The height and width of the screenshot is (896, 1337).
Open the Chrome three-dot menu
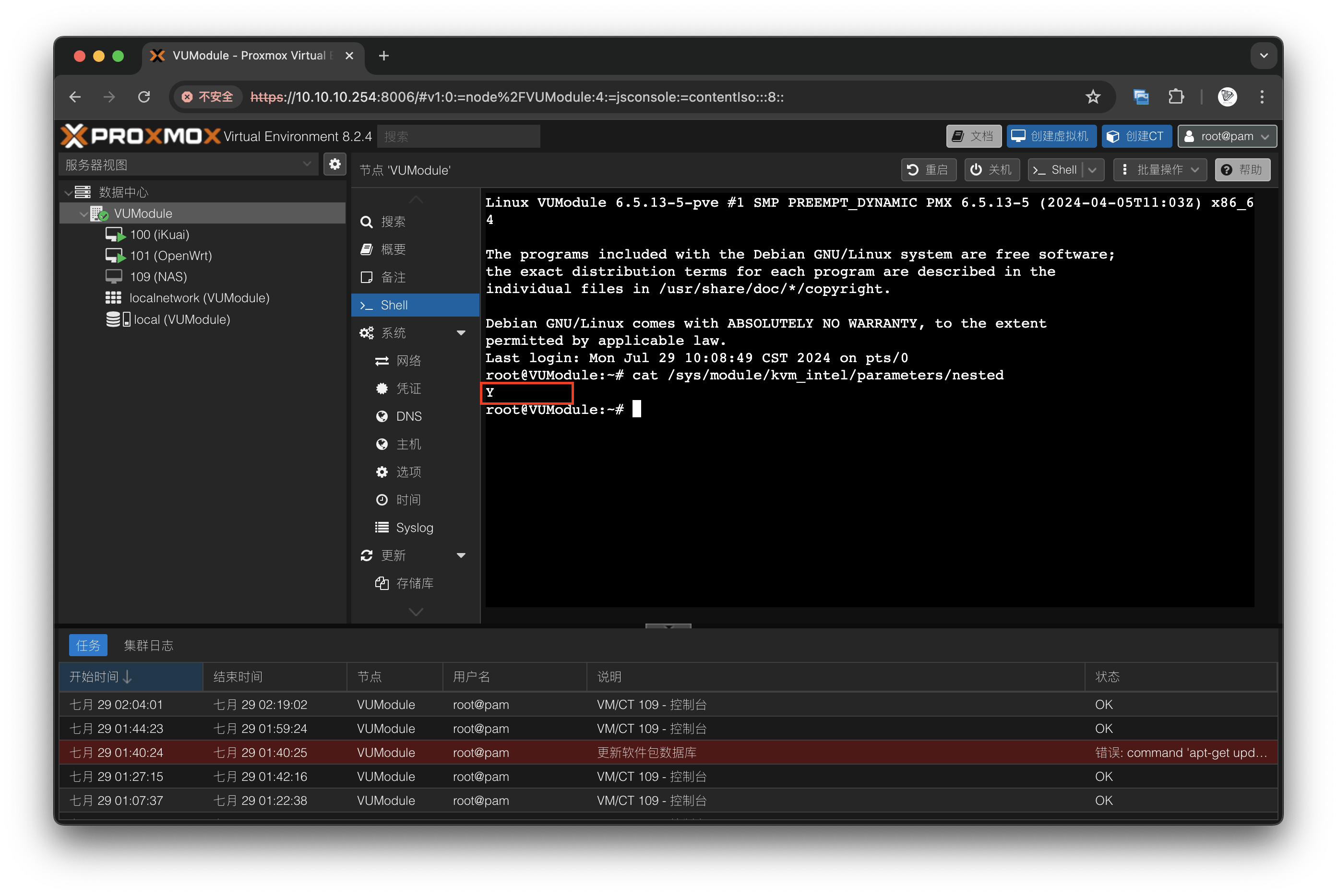click(x=1262, y=97)
